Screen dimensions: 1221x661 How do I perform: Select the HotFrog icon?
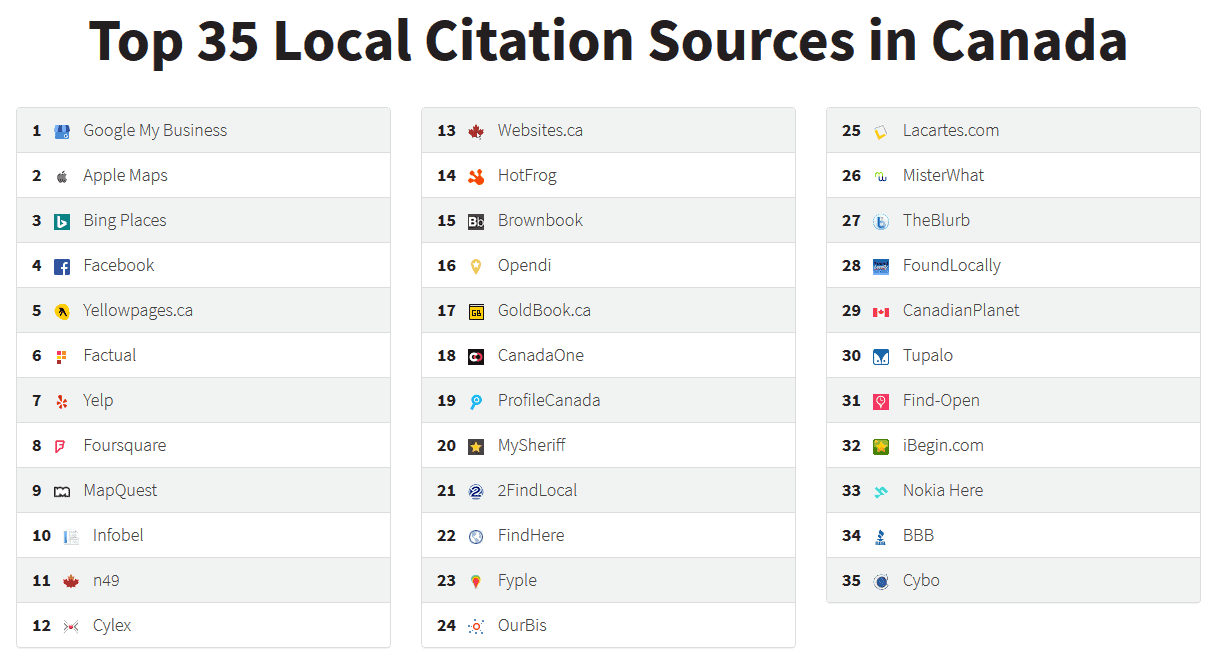click(478, 175)
